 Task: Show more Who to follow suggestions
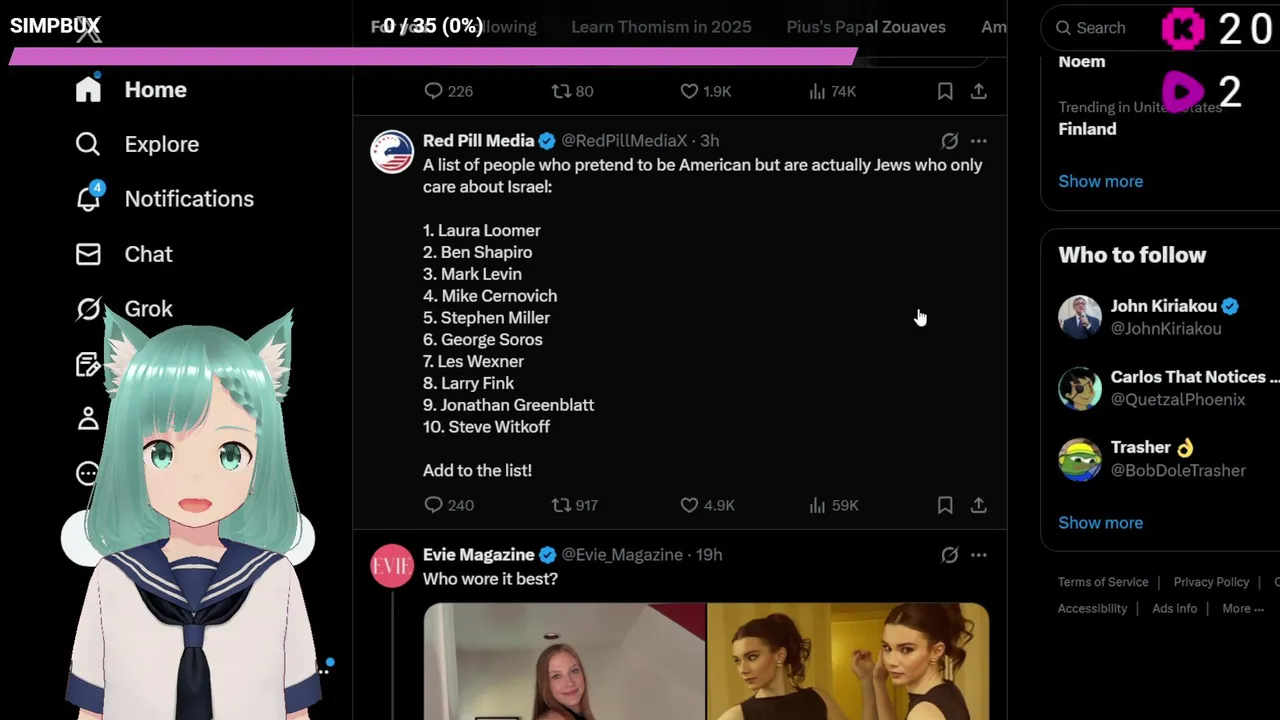click(1100, 522)
